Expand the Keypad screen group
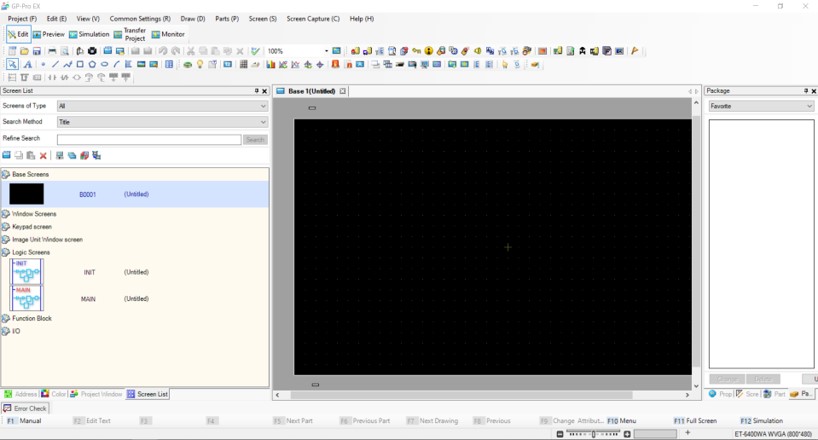The image size is (818, 440). point(6,227)
